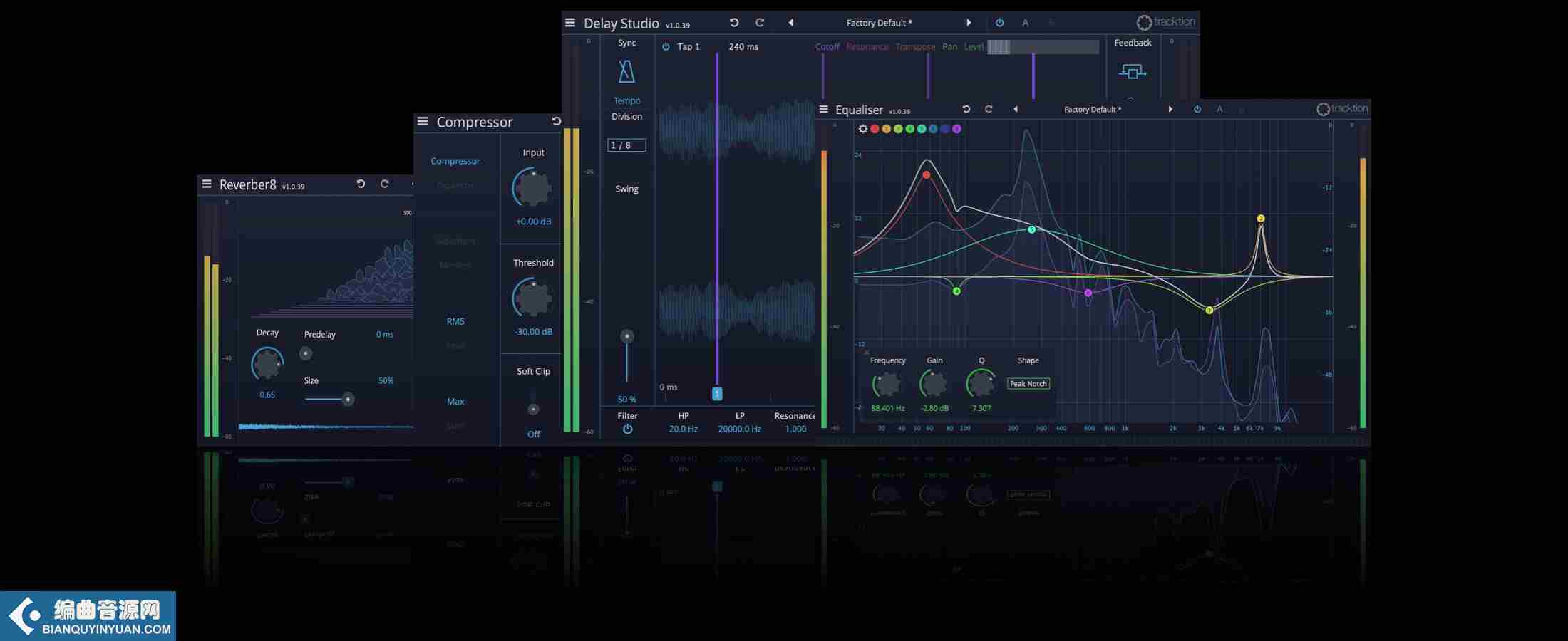Click the tracktion logo in Equaliser
The height and width of the screenshot is (641, 1568).
[1342, 109]
